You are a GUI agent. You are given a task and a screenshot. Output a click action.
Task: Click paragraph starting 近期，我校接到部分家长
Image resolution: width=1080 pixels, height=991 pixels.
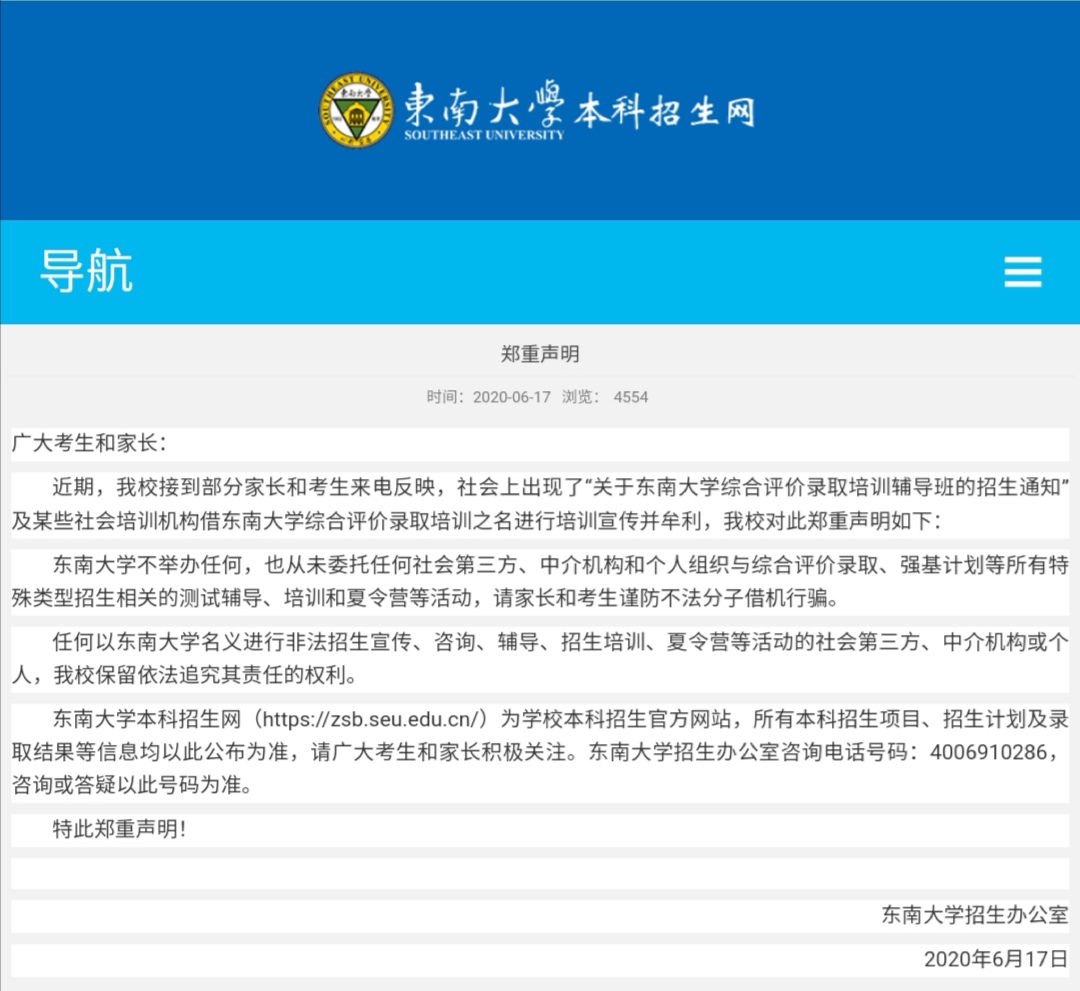click(540, 504)
